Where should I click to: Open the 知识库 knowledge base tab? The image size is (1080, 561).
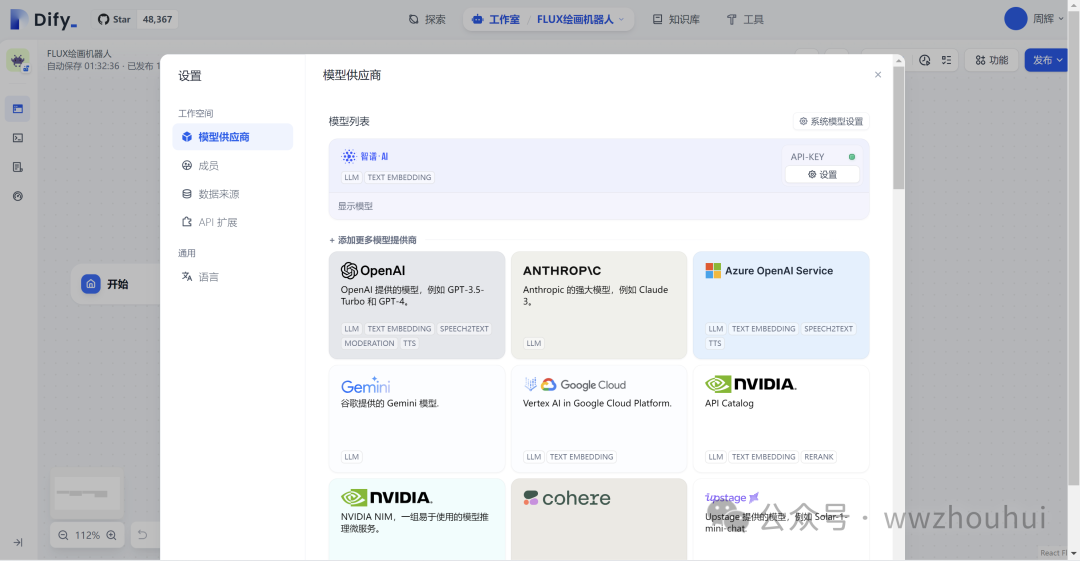point(675,19)
